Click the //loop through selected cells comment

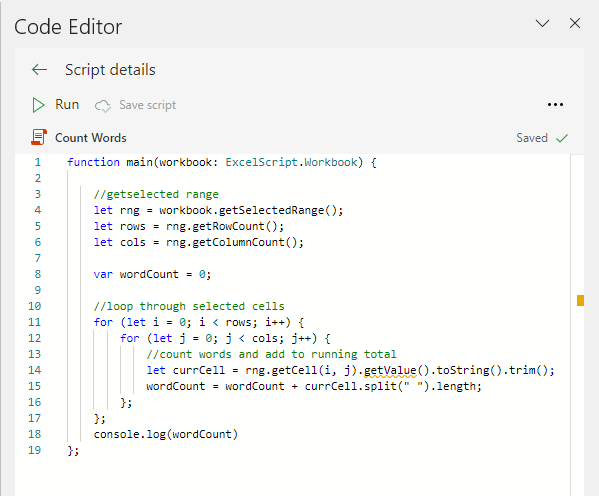click(189, 306)
